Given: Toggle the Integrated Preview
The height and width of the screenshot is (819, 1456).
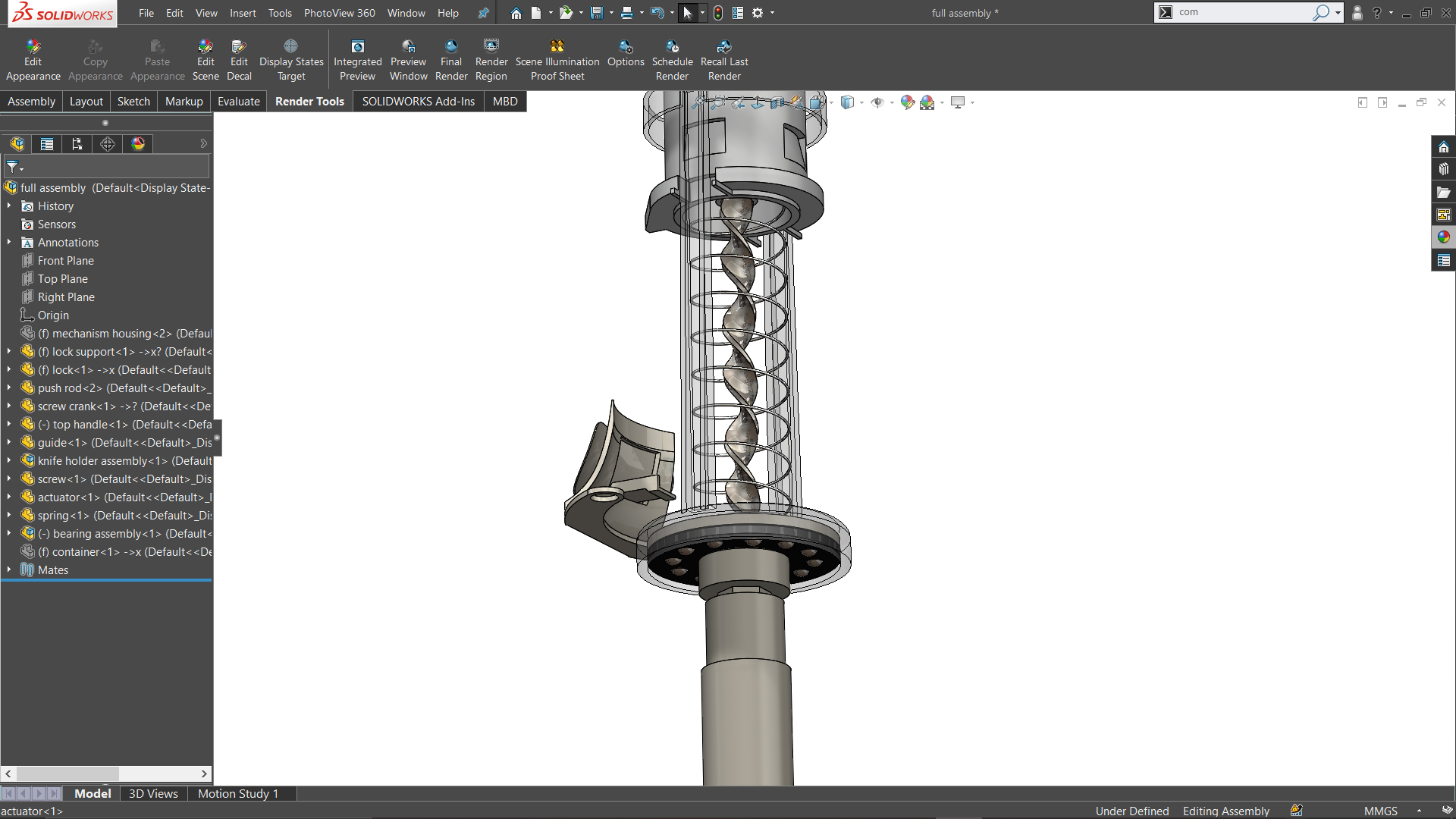Looking at the screenshot, I should coord(357,61).
